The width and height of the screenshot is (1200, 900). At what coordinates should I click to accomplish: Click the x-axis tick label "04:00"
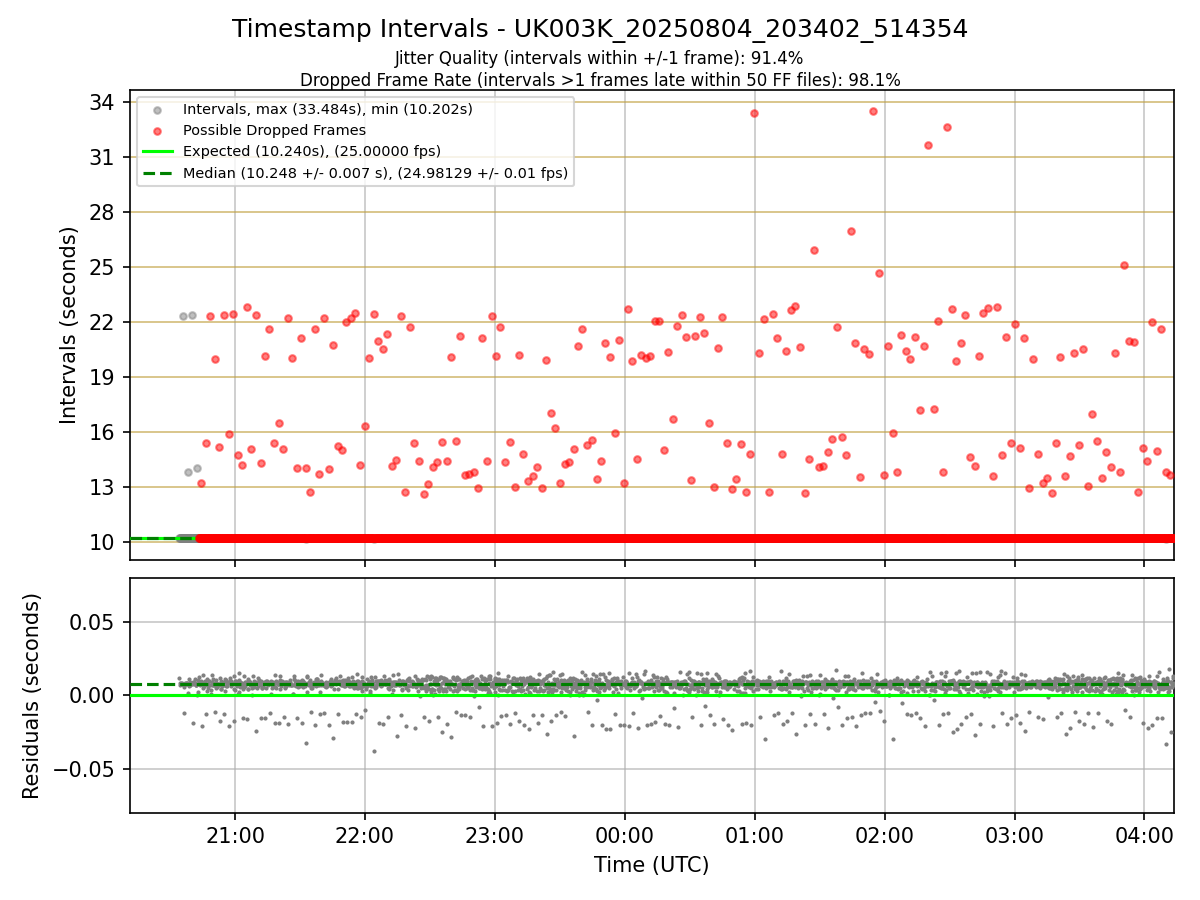(x=1145, y=834)
